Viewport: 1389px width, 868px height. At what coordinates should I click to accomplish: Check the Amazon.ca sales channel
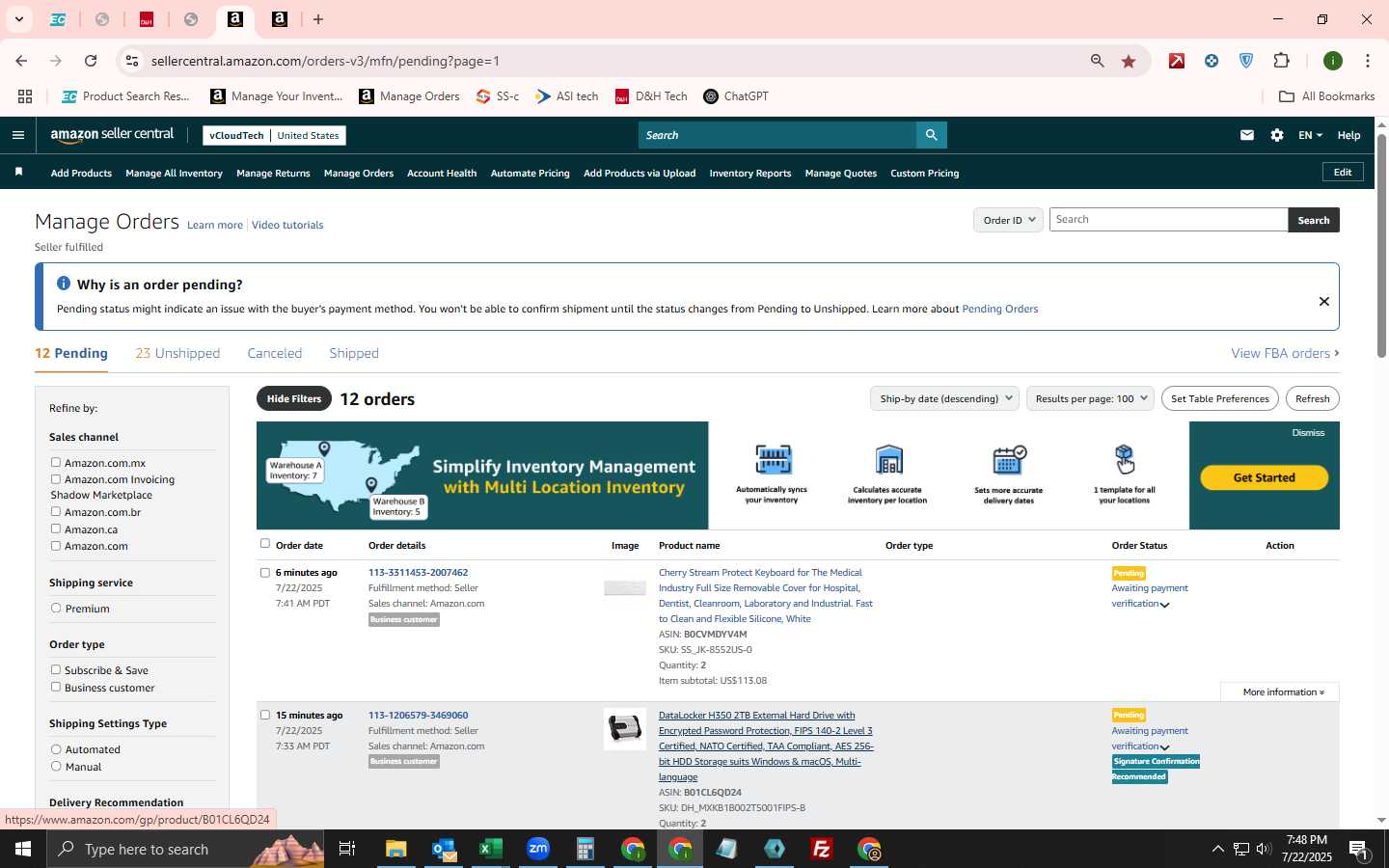56,529
